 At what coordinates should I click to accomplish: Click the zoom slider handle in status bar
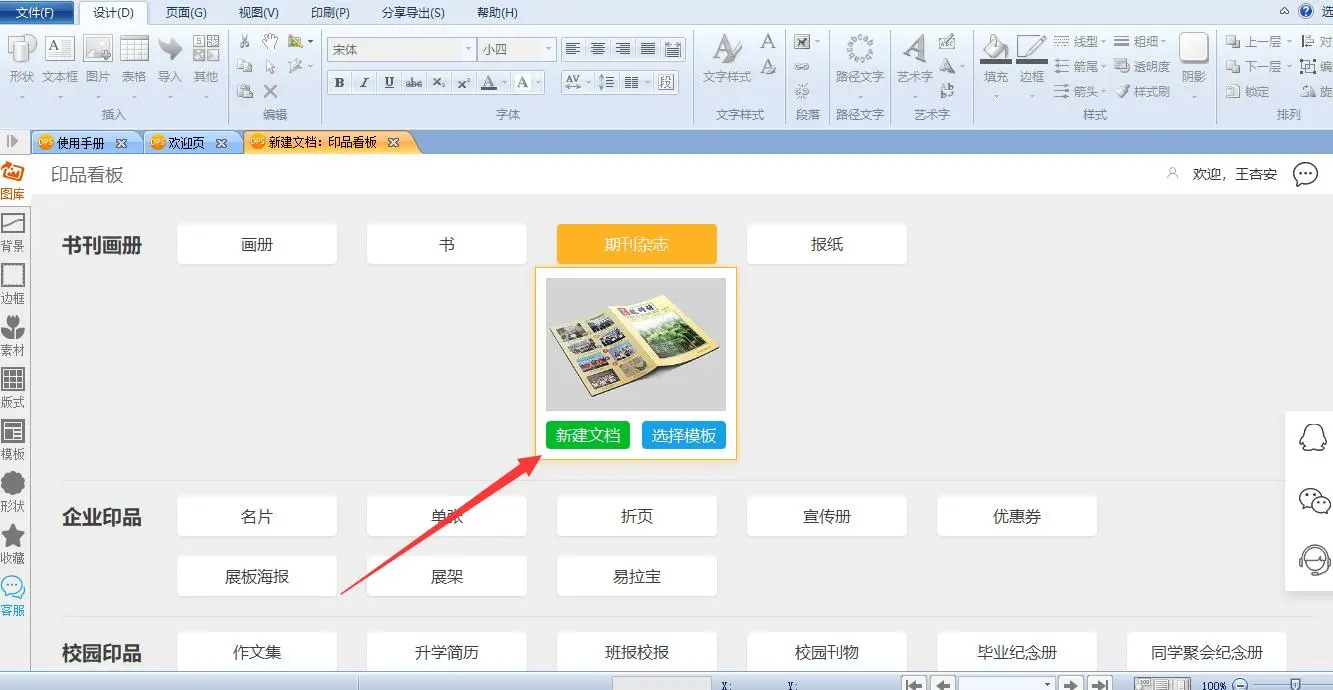click(x=1295, y=684)
